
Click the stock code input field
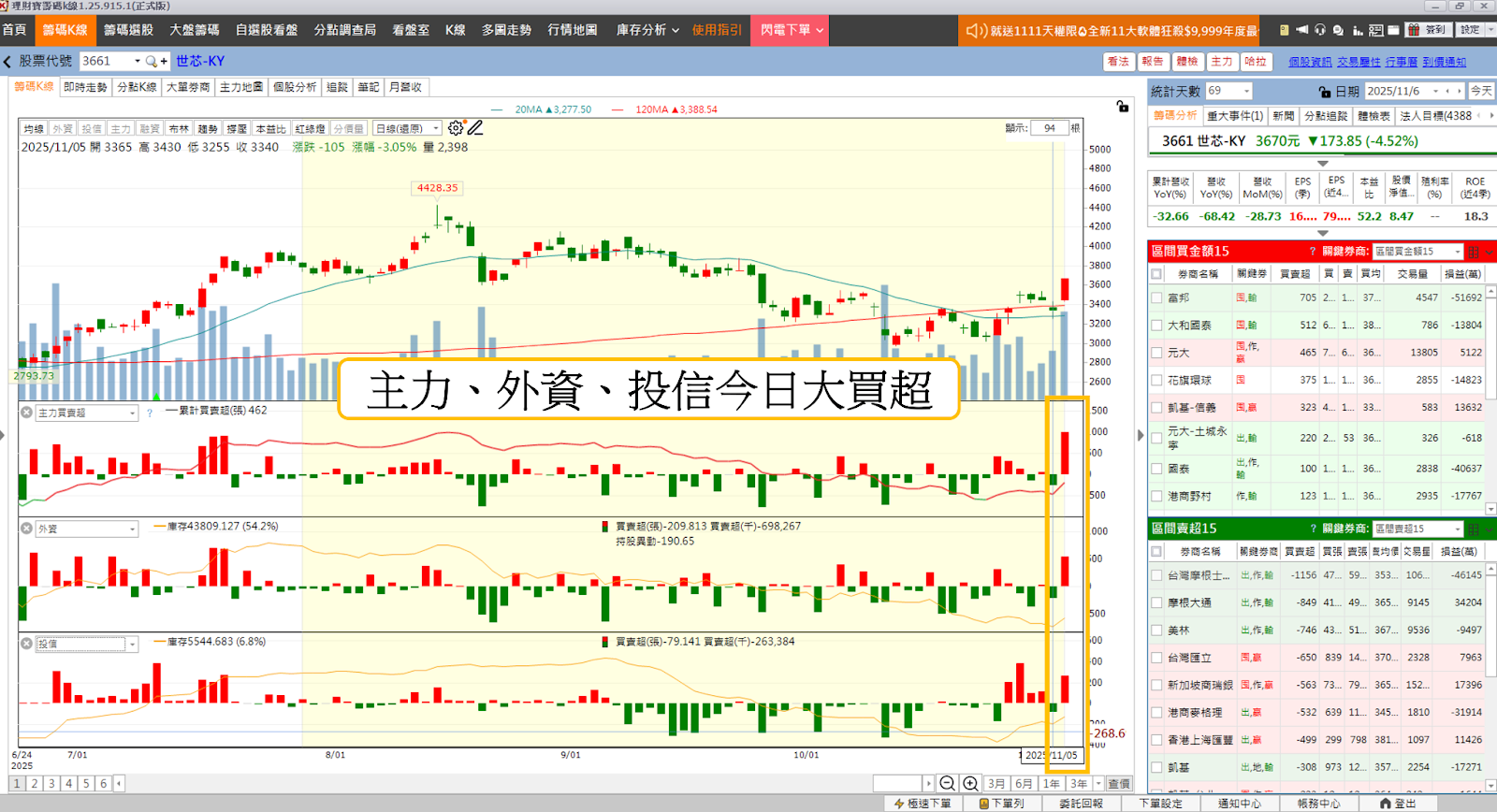(x=106, y=62)
